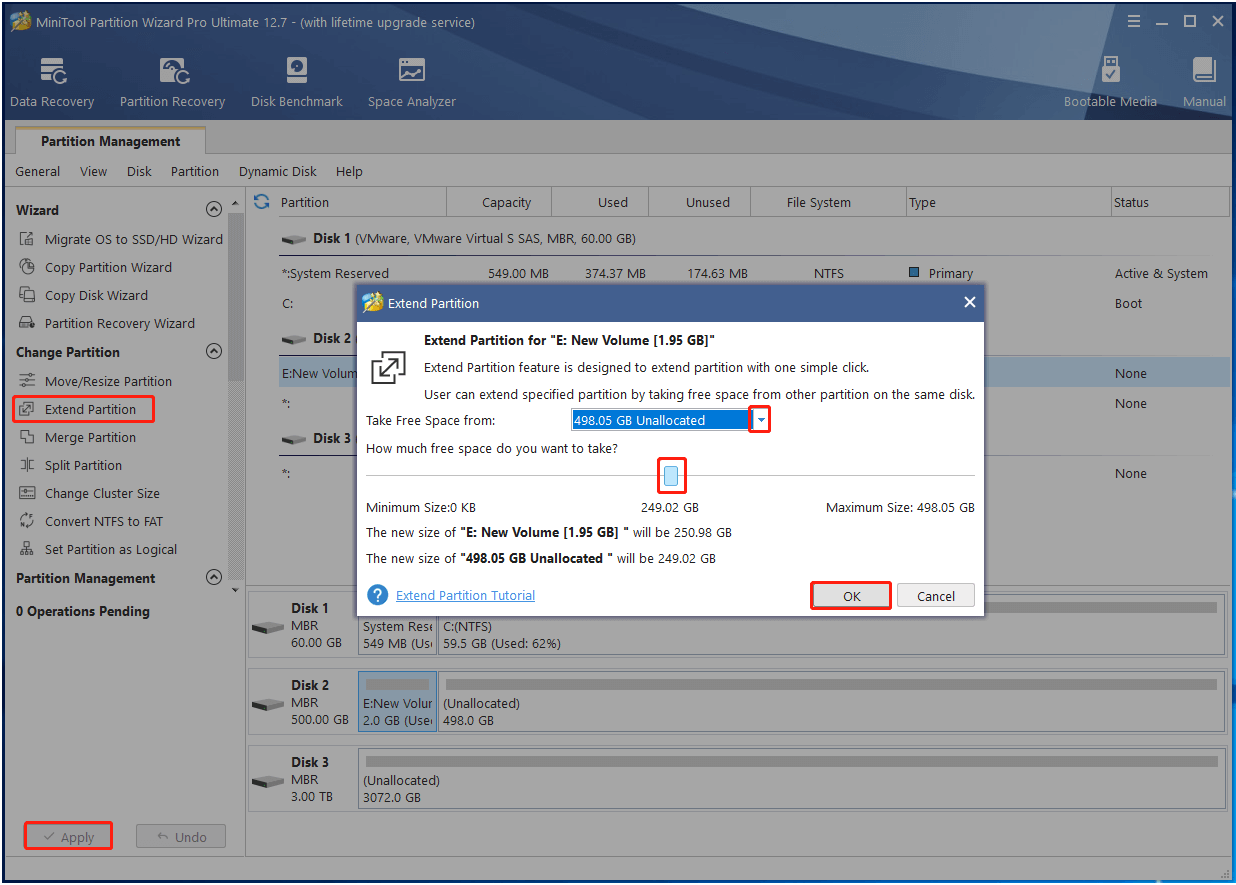The image size is (1236, 885).
Task: Open the Extend Partition Tutorial link
Action: point(465,595)
